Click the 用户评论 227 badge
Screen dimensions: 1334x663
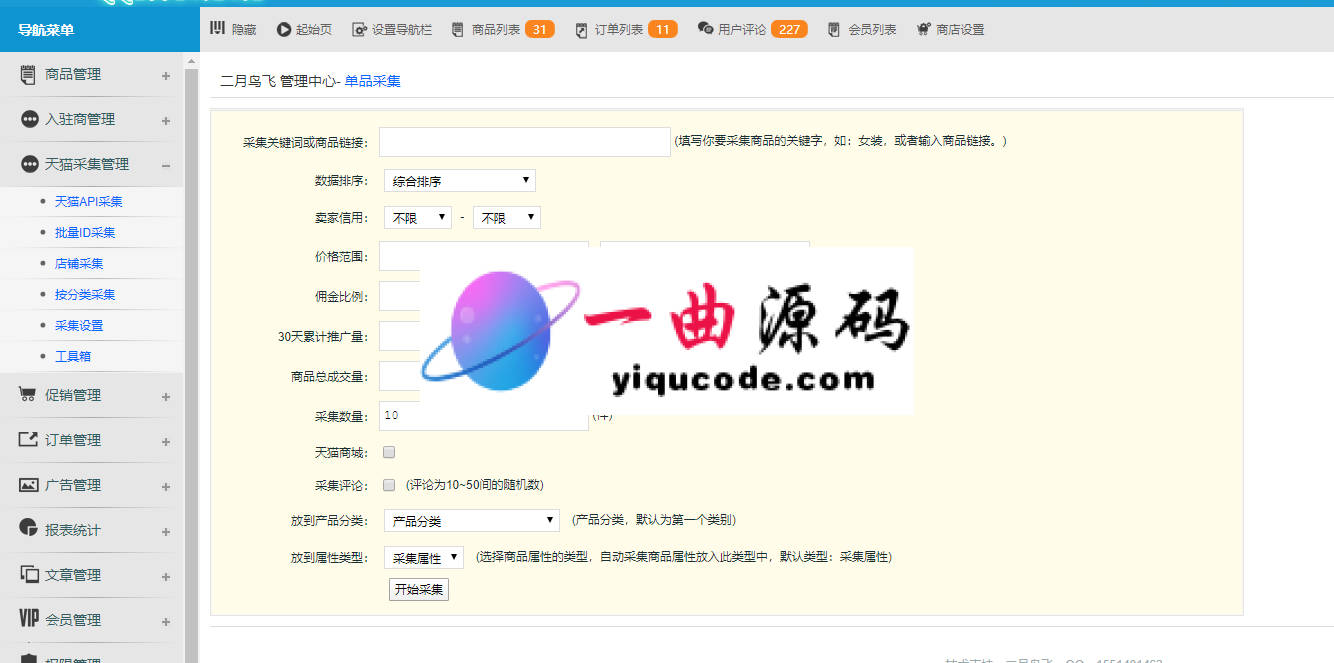click(789, 29)
